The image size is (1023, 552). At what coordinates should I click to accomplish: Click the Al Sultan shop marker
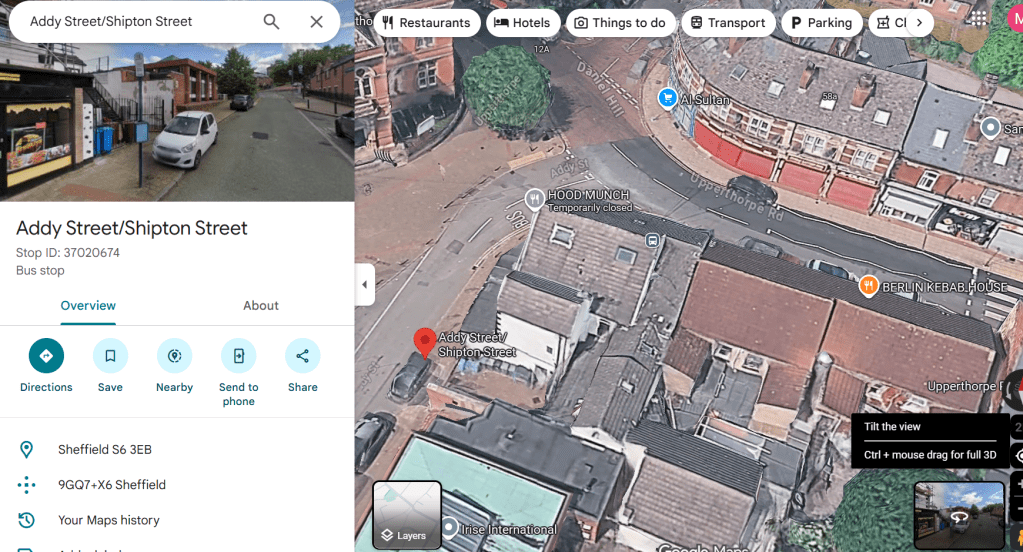(x=667, y=98)
